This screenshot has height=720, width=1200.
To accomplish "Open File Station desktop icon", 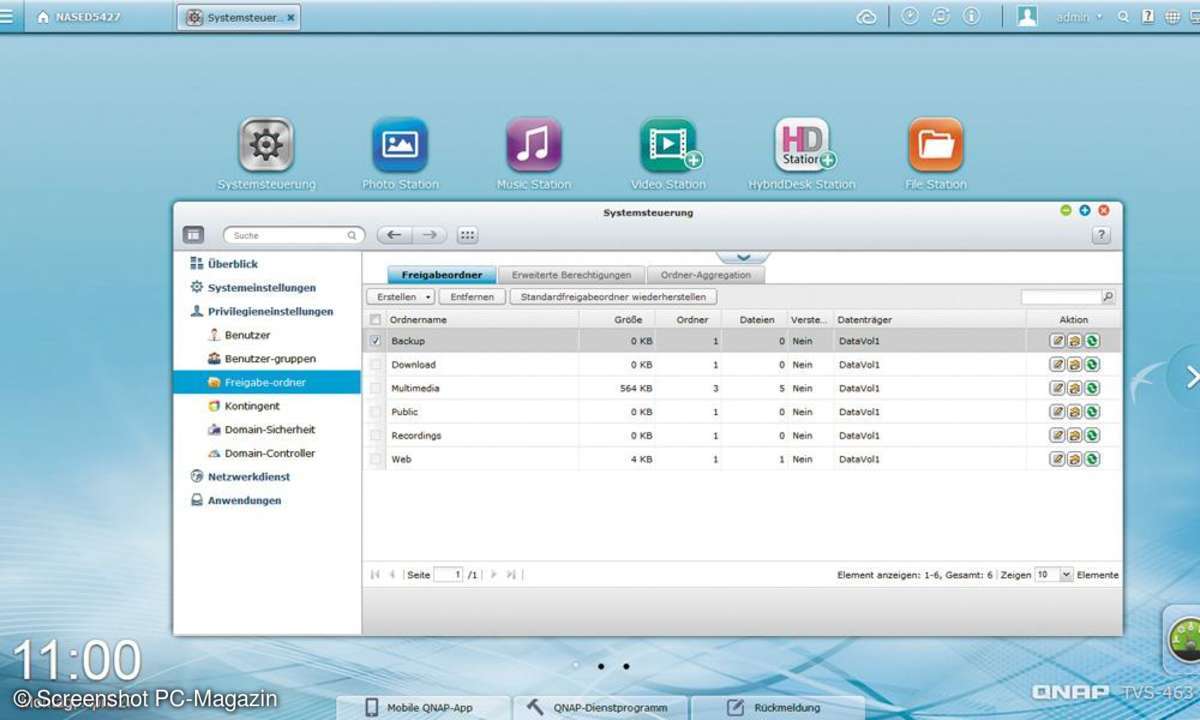I will click(936, 146).
